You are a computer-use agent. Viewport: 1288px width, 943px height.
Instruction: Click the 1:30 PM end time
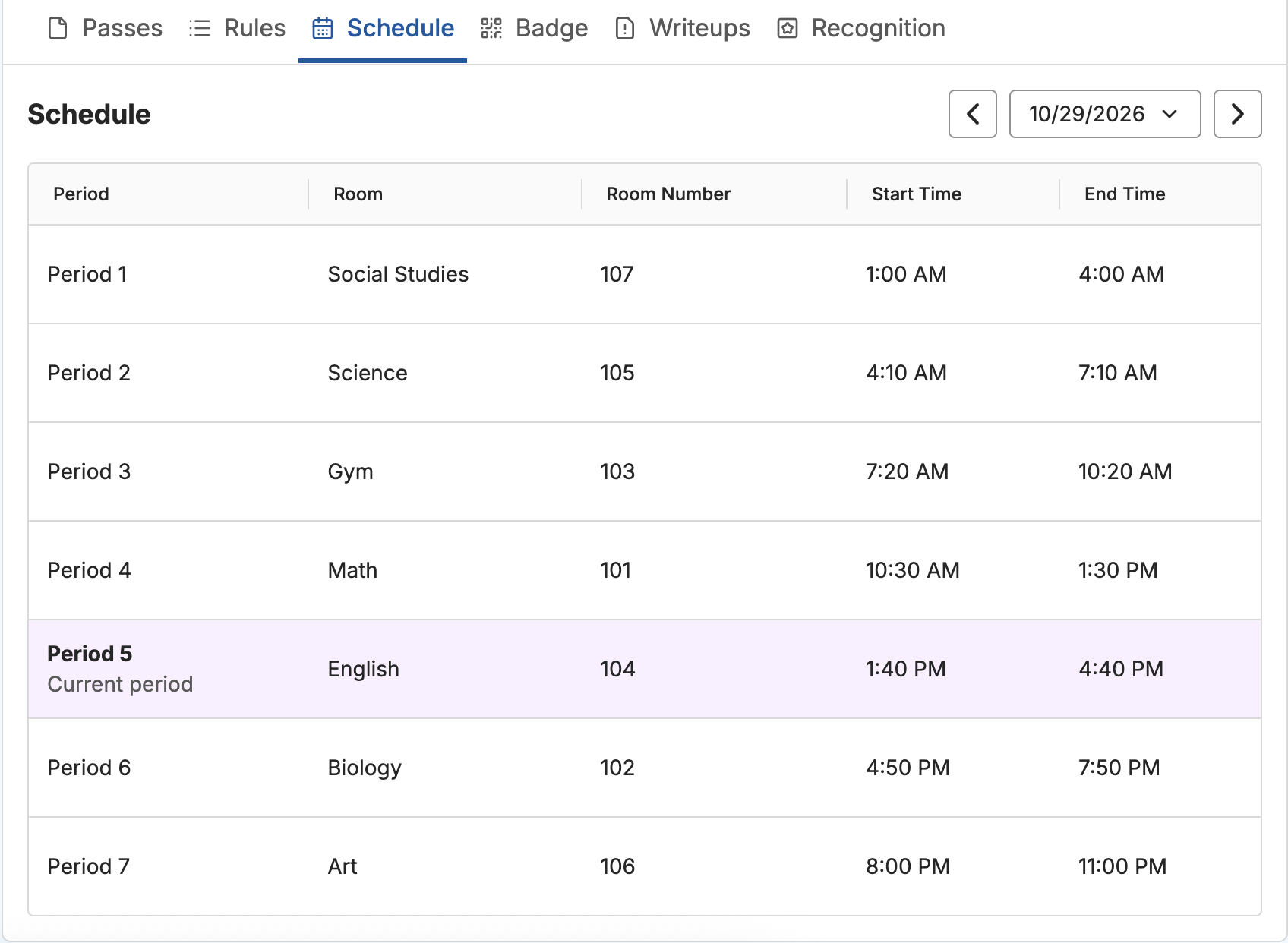(x=1118, y=570)
